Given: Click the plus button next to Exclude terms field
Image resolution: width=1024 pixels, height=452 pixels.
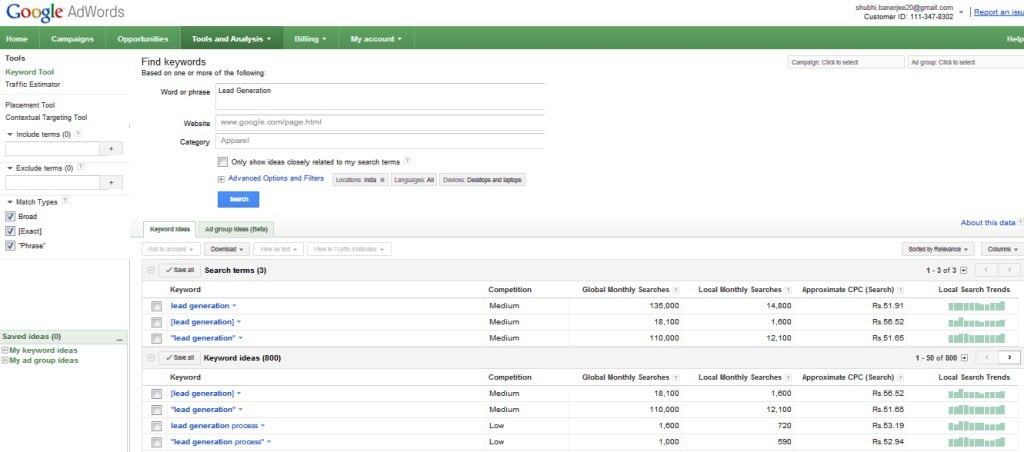Looking at the screenshot, I should (112, 182).
